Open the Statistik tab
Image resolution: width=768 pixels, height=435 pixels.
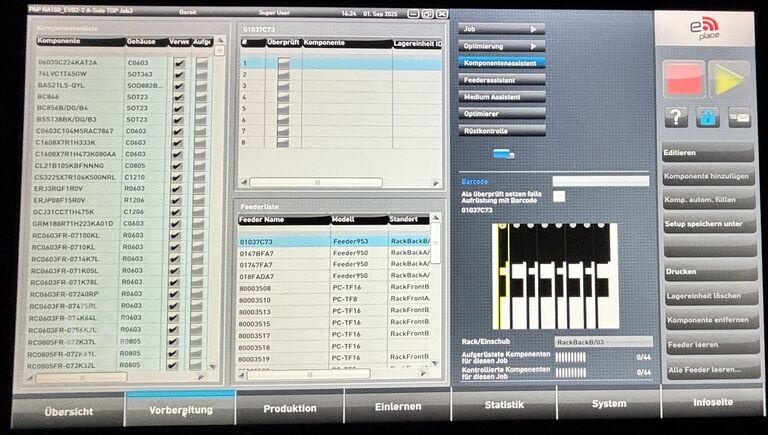tap(503, 405)
